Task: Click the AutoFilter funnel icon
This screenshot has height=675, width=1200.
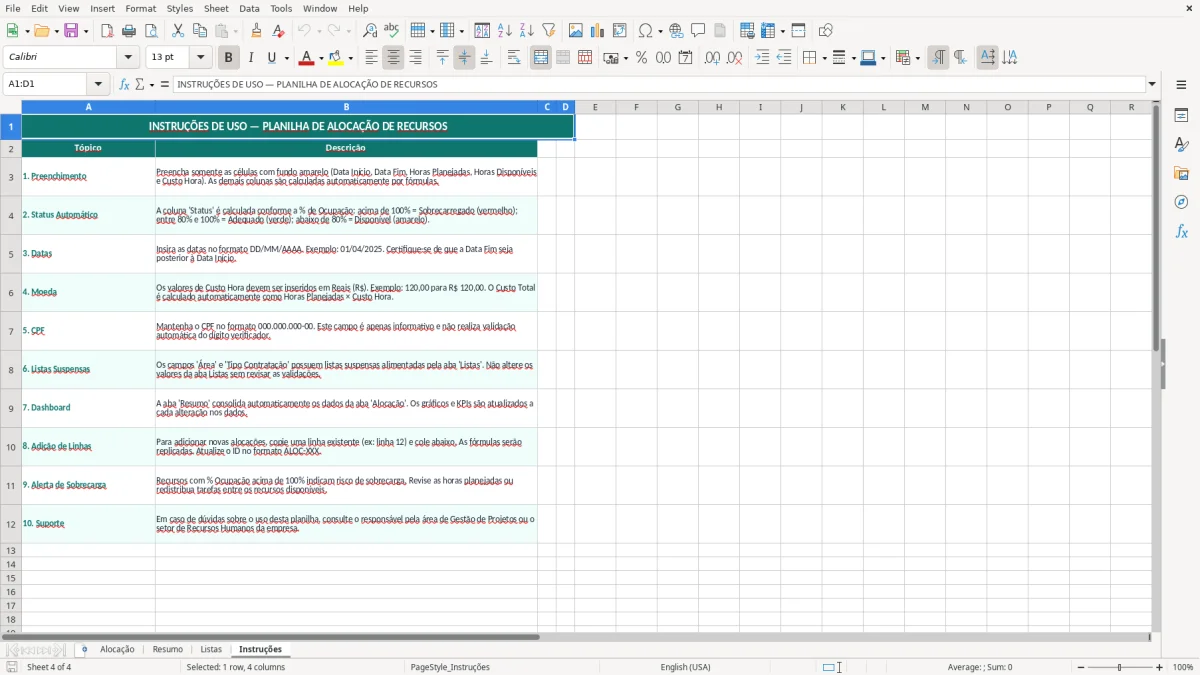Action: [x=548, y=31]
